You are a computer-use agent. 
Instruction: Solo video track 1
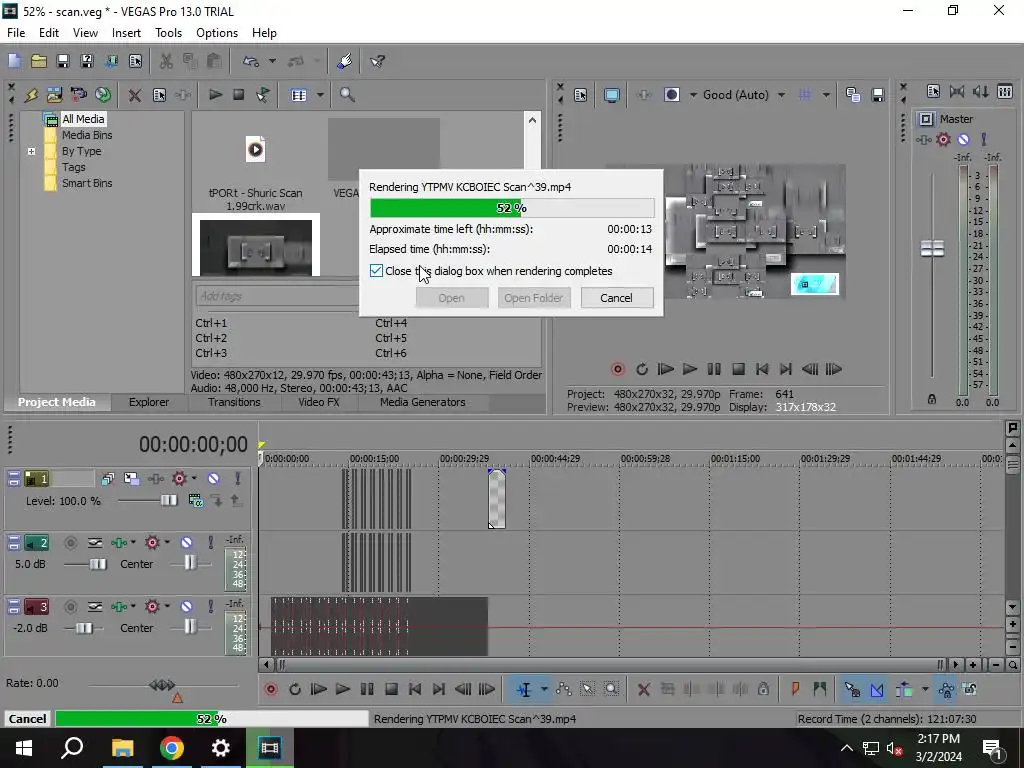point(238,479)
